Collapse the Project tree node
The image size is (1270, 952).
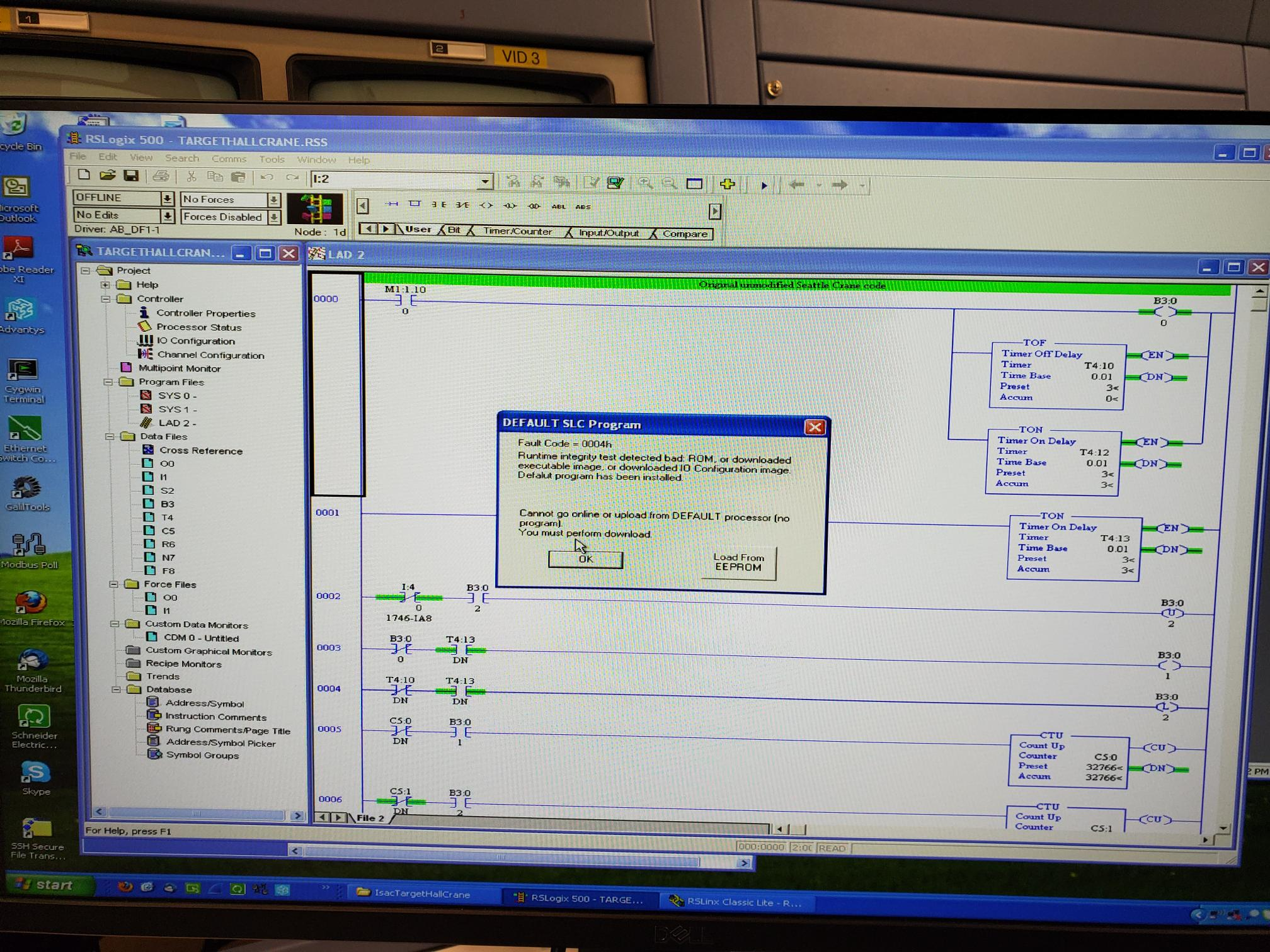[x=86, y=271]
